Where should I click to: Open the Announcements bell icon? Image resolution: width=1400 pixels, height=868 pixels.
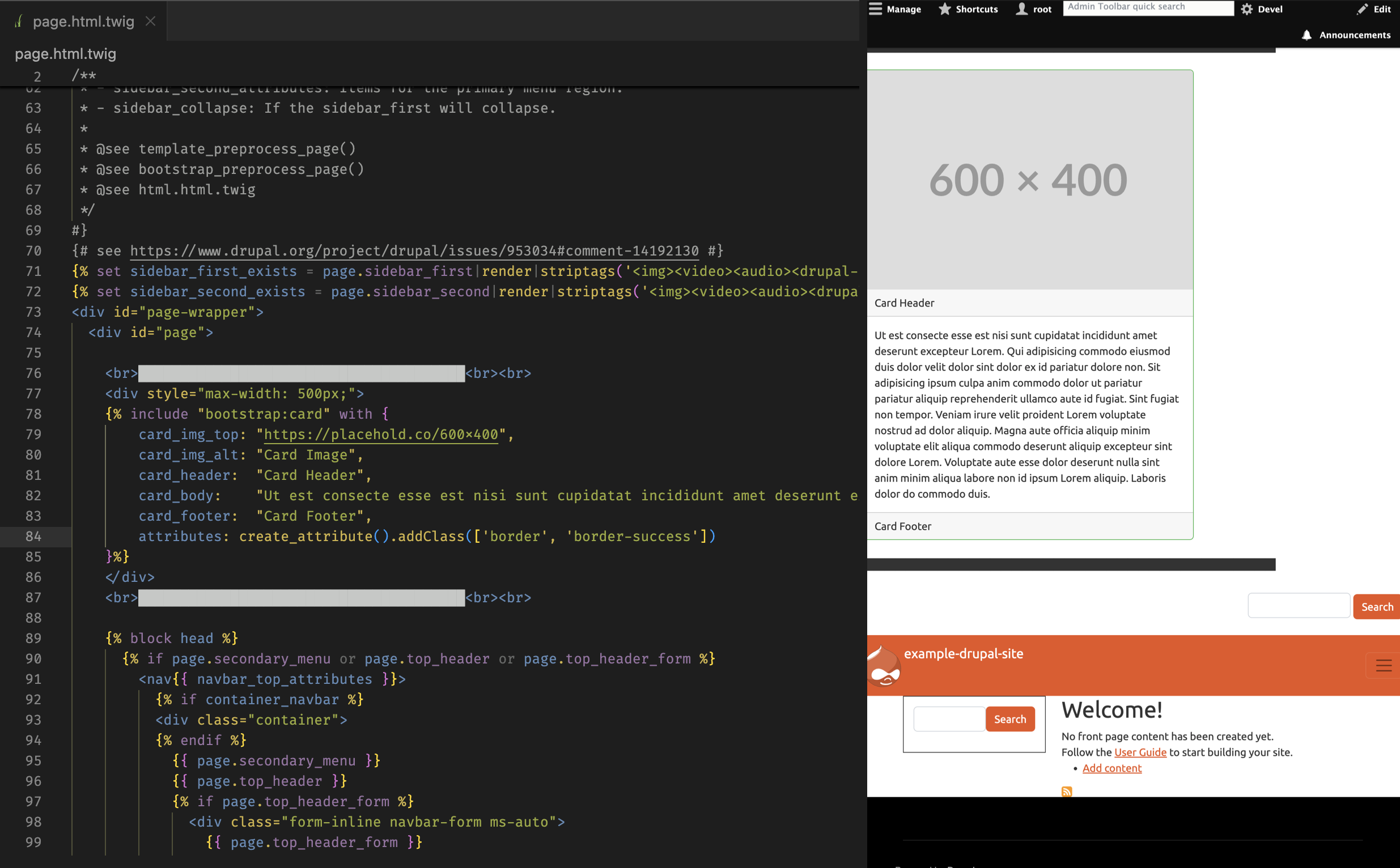pyautogui.click(x=1306, y=35)
